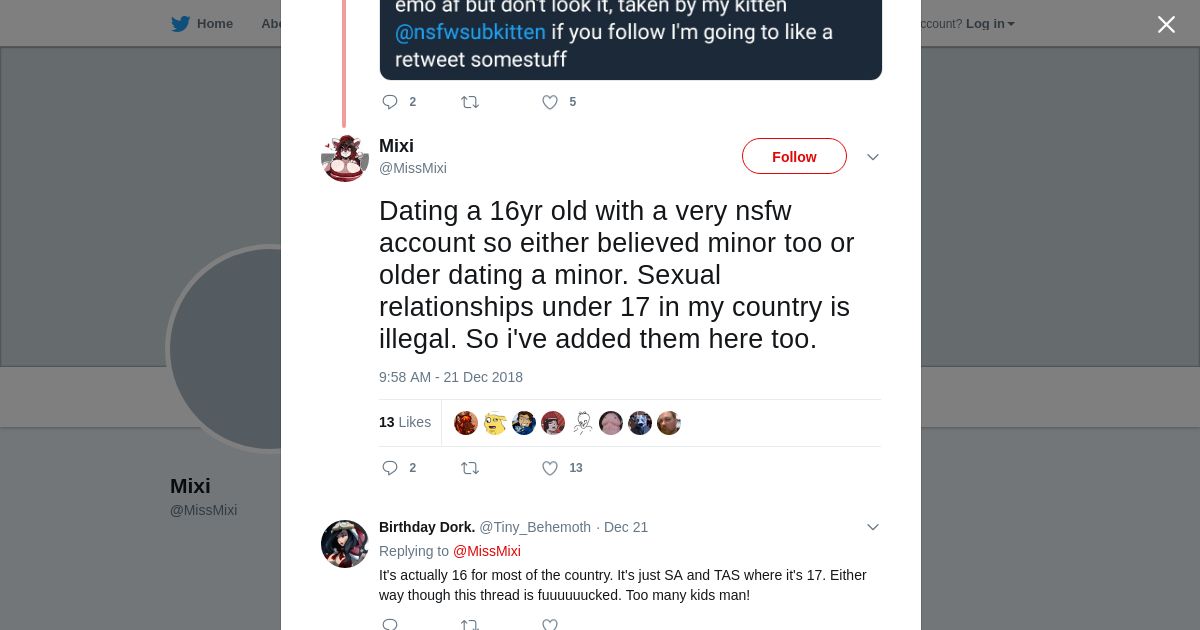Open Mixi's avatar in the tweet

click(x=345, y=158)
